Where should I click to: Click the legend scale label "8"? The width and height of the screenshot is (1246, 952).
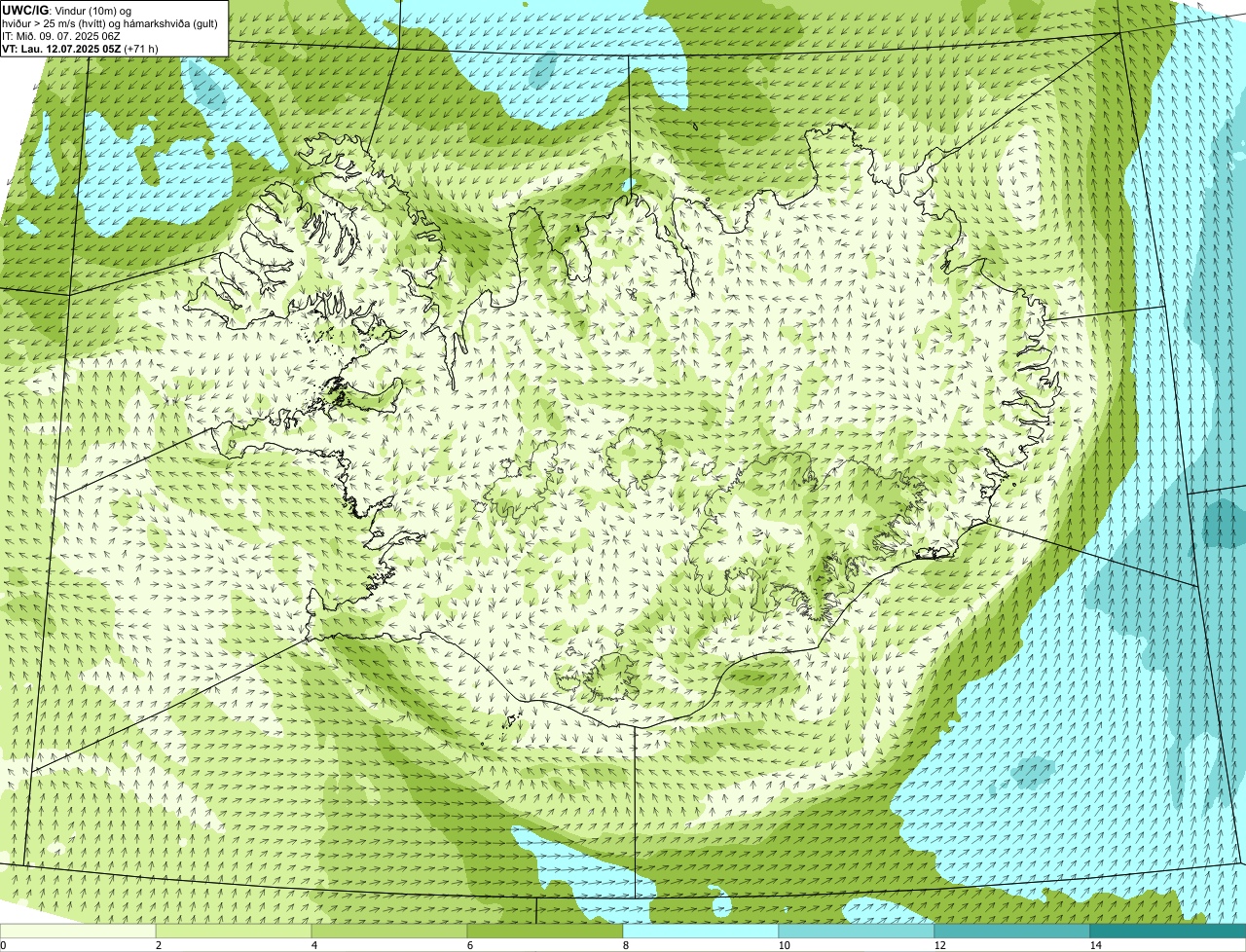(625, 945)
